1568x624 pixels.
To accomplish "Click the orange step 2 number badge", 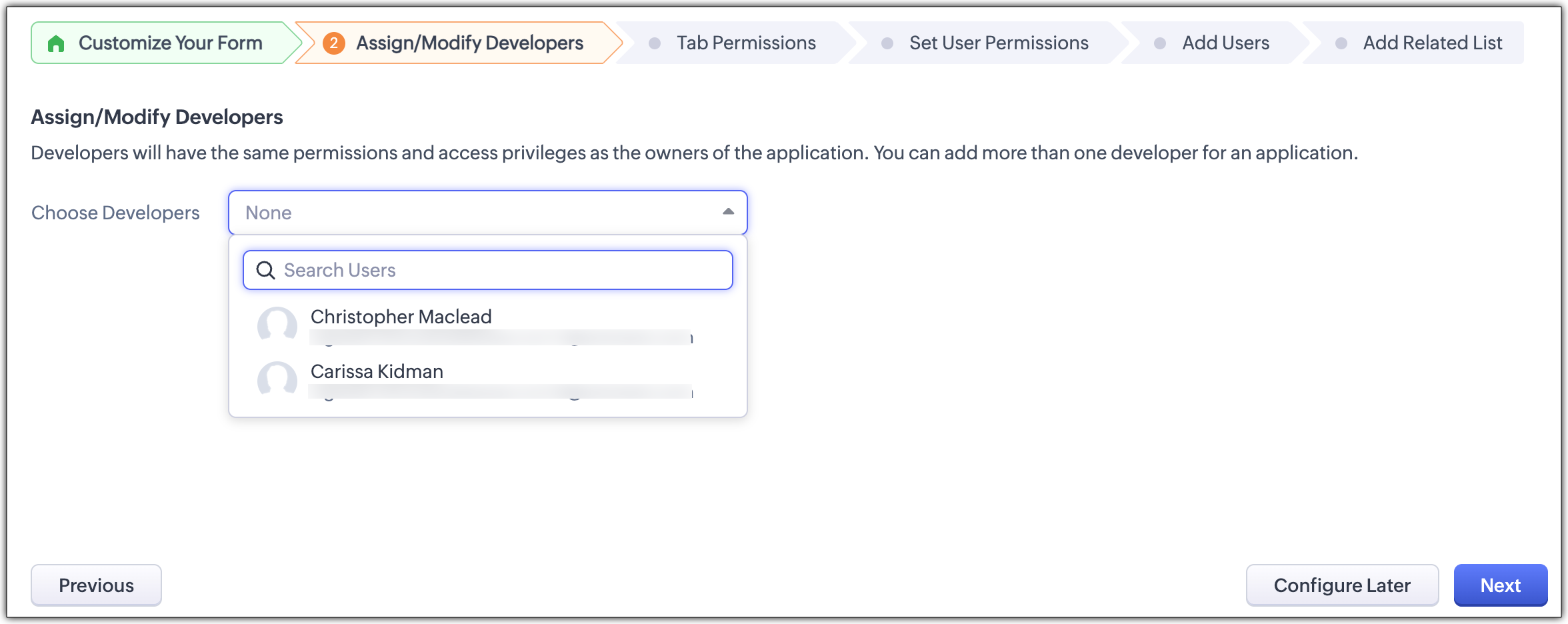I will pos(333,43).
